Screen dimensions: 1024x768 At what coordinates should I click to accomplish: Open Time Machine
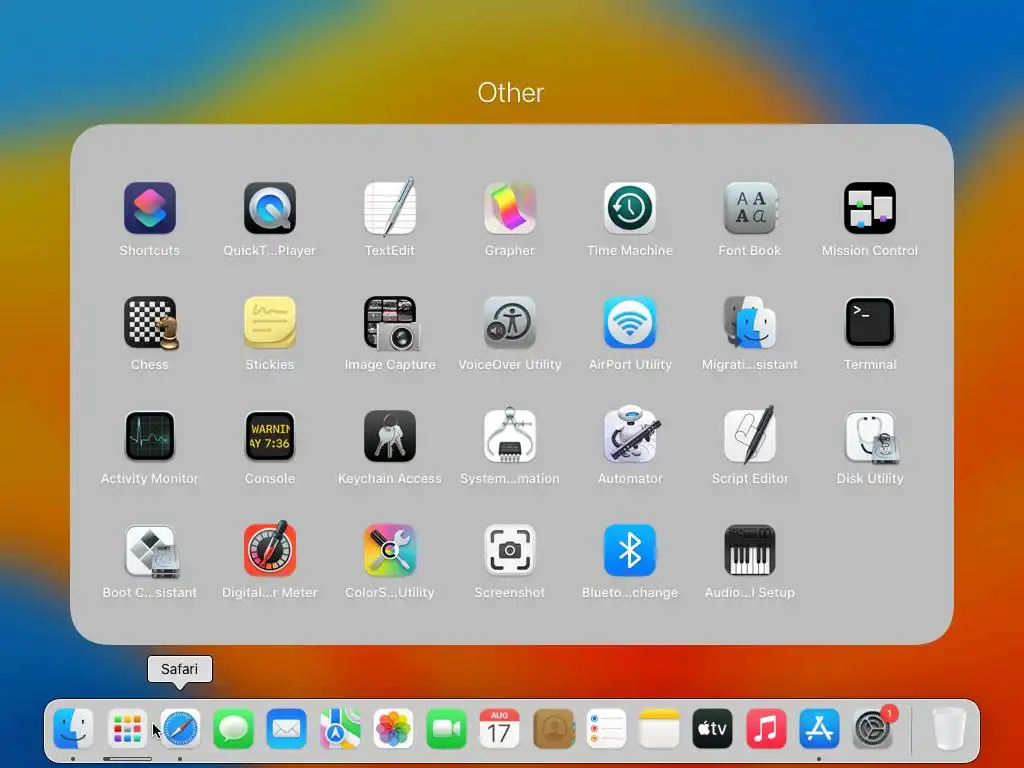coord(630,208)
